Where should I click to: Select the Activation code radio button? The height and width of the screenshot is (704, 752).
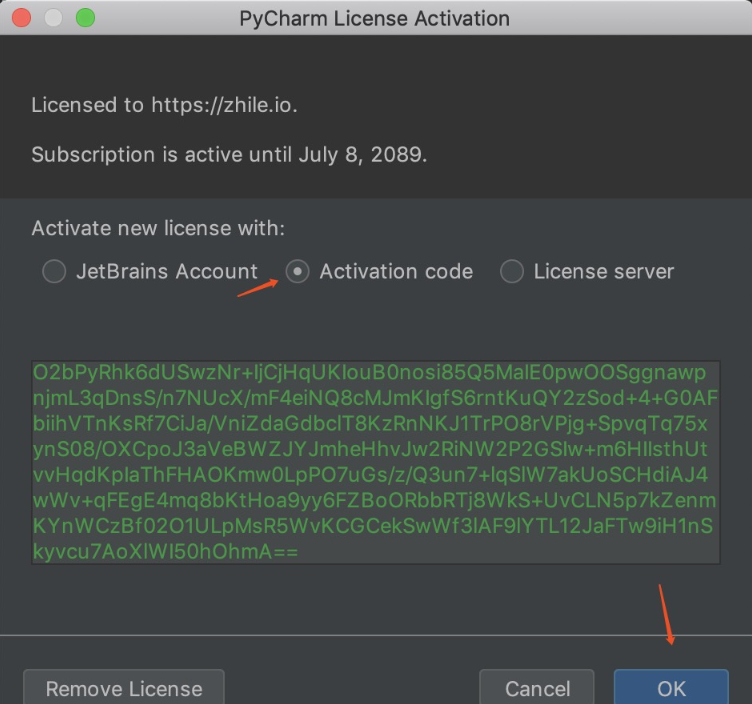point(297,271)
